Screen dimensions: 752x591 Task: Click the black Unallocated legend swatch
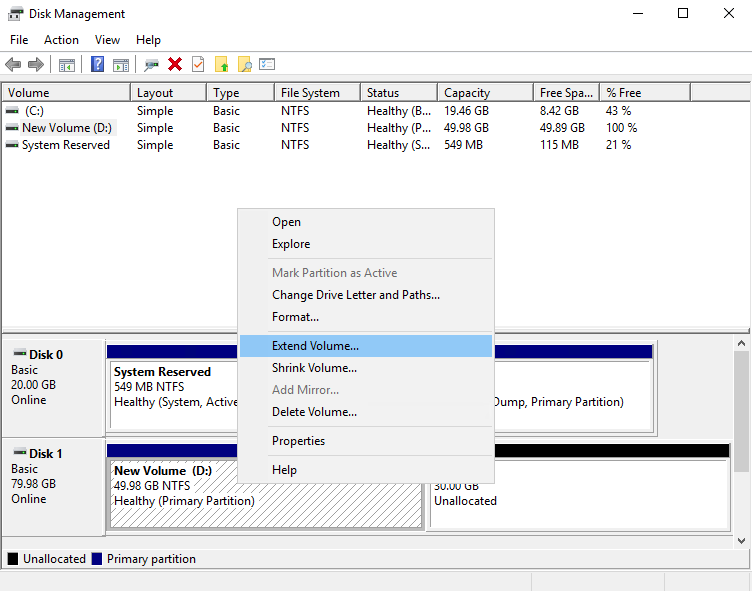coord(13,559)
